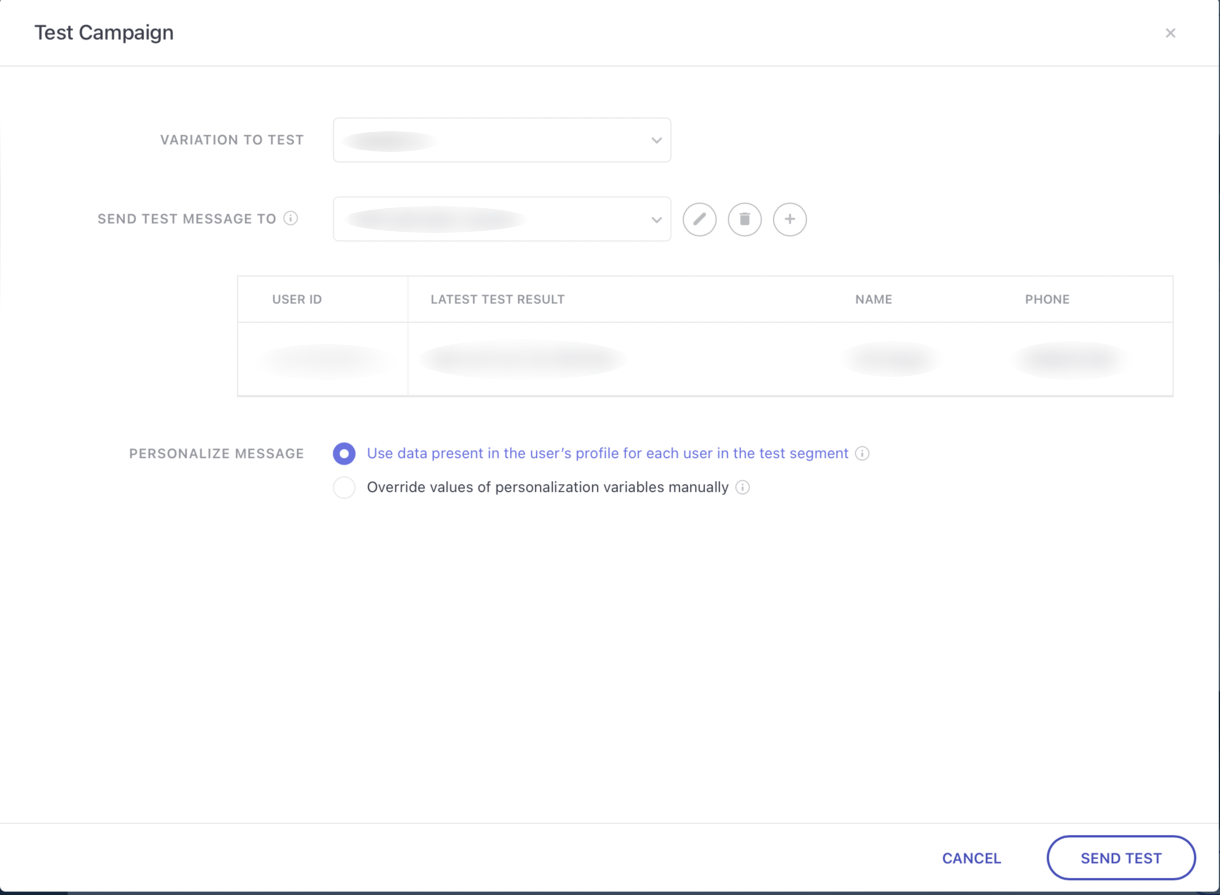The image size is (1220, 895).
Task: Close the Test Campaign dialog
Action: click(x=1170, y=33)
